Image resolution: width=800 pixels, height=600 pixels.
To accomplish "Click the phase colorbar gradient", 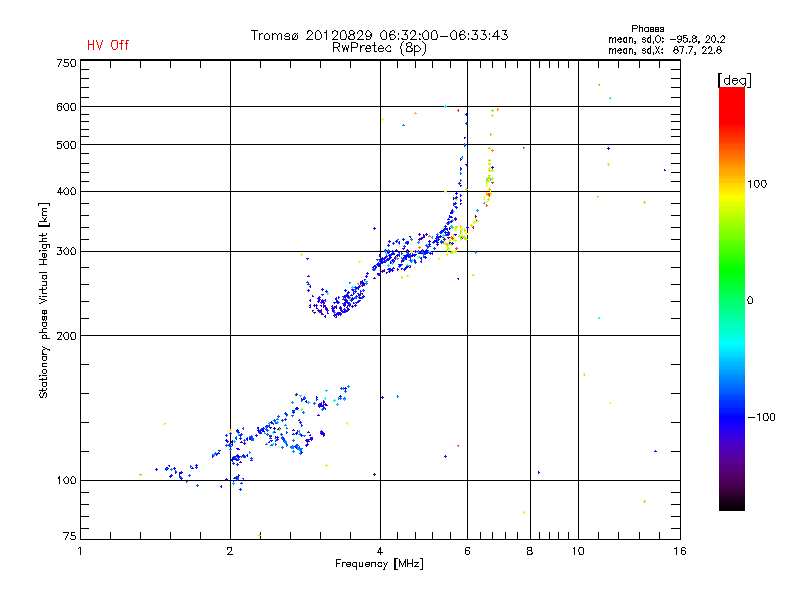I will [732, 298].
